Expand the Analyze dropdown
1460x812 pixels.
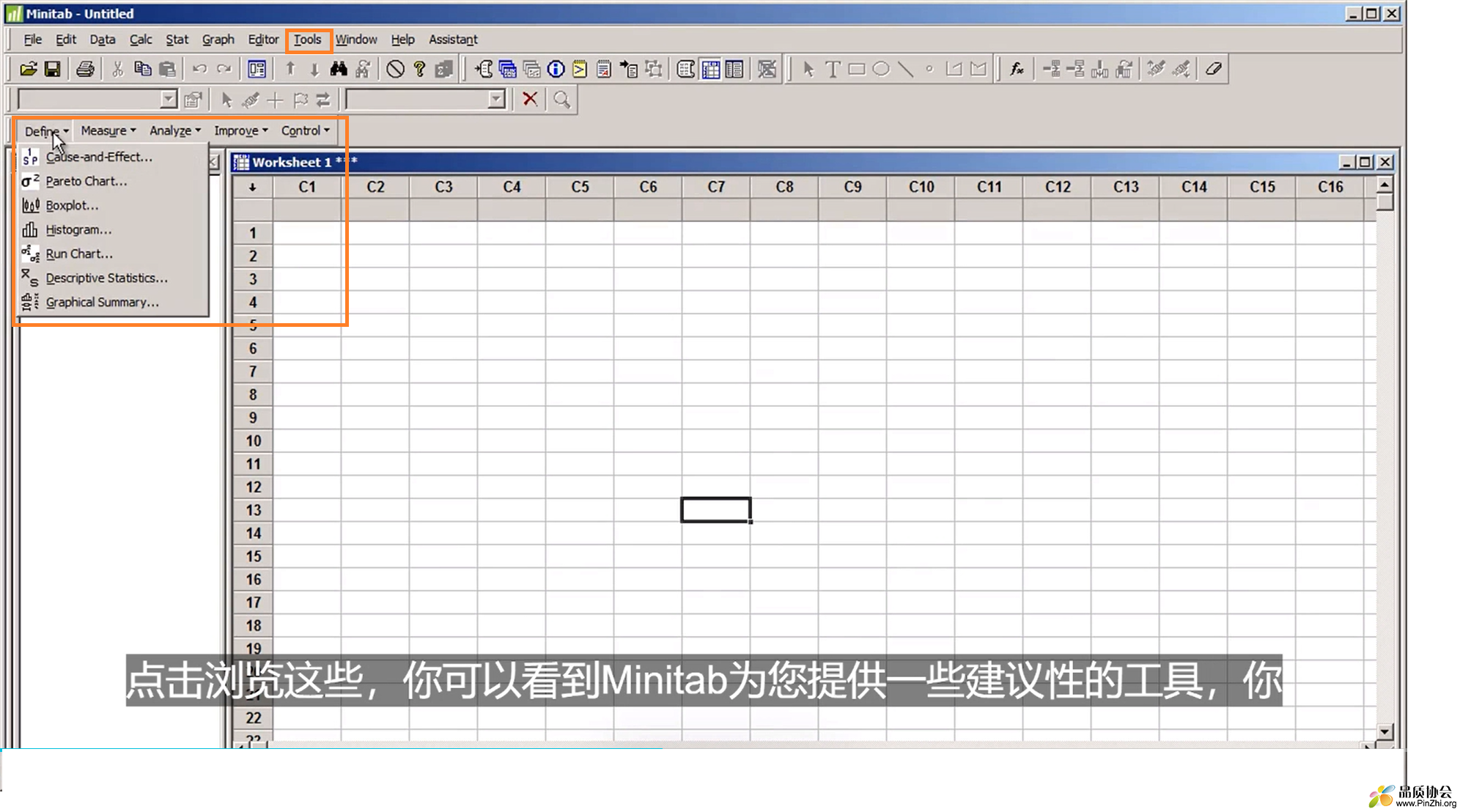(x=175, y=130)
